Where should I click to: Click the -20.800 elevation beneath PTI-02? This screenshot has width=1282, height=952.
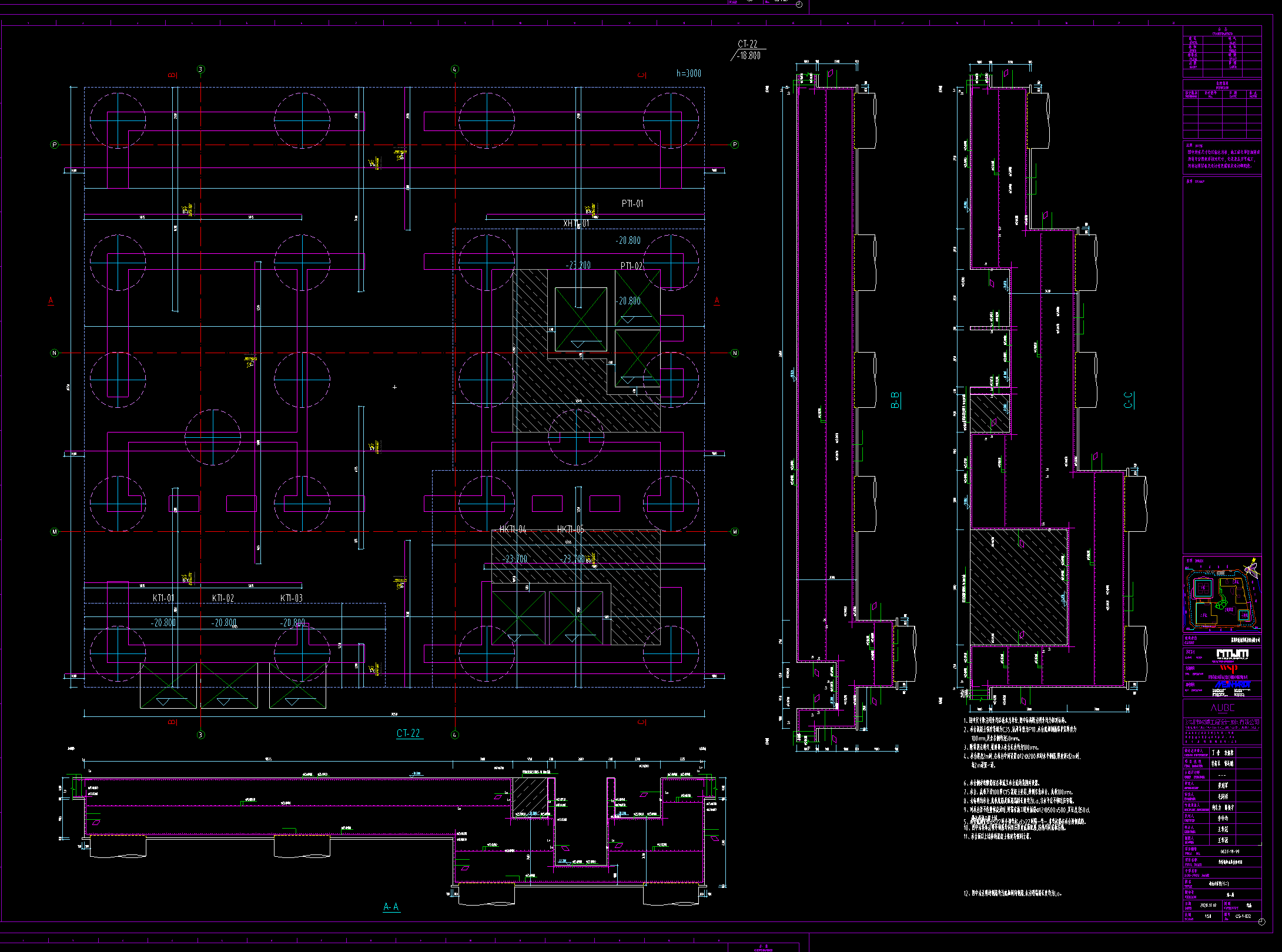(628, 301)
